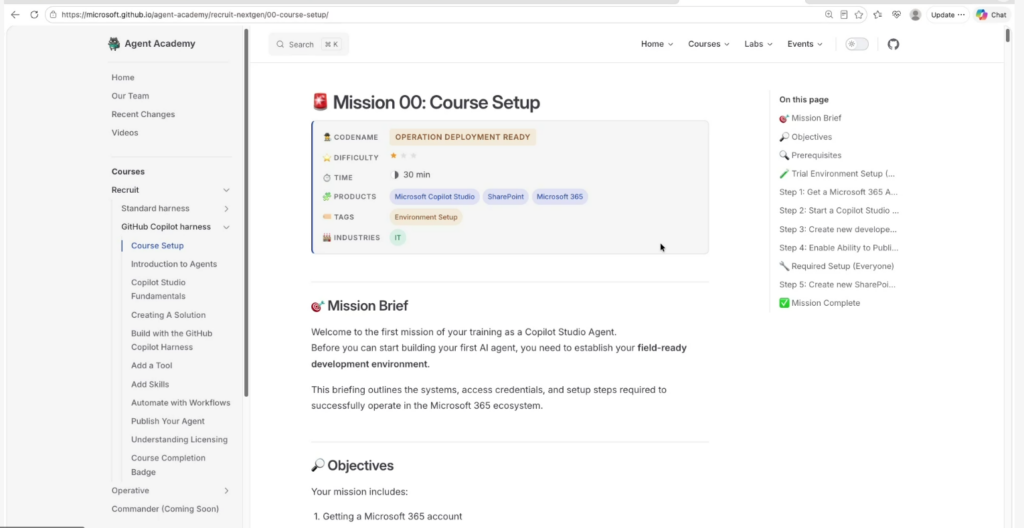Click the page vertical scrollbar thumb
Image resolution: width=1024 pixels, height=528 pixels.
coord(1008,35)
